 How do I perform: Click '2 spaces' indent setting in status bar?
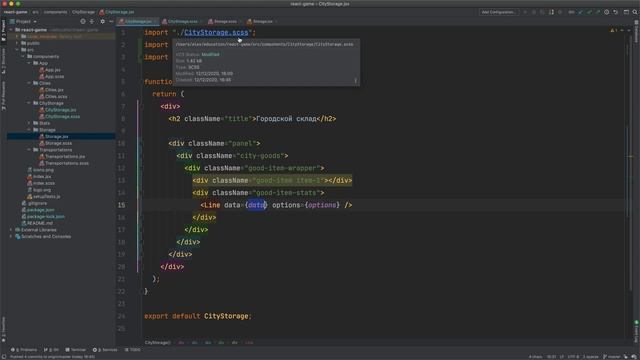coord(591,357)
